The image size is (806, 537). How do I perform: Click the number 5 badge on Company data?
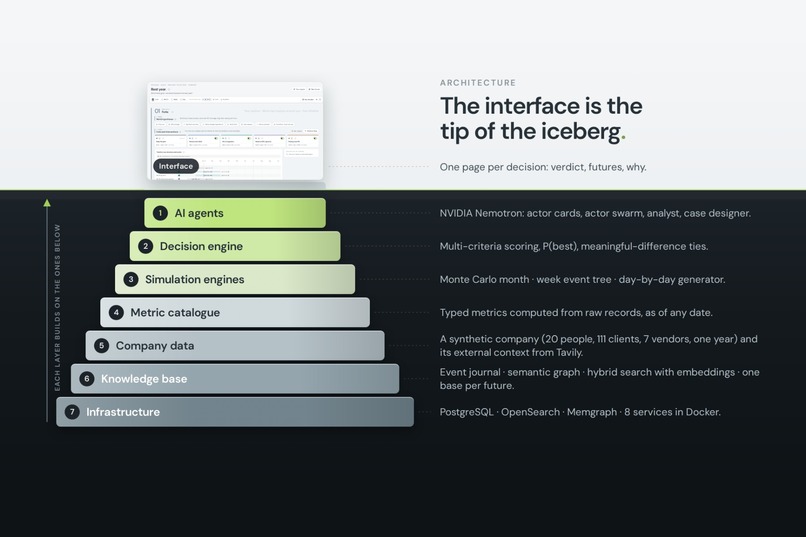coord(102,346)
